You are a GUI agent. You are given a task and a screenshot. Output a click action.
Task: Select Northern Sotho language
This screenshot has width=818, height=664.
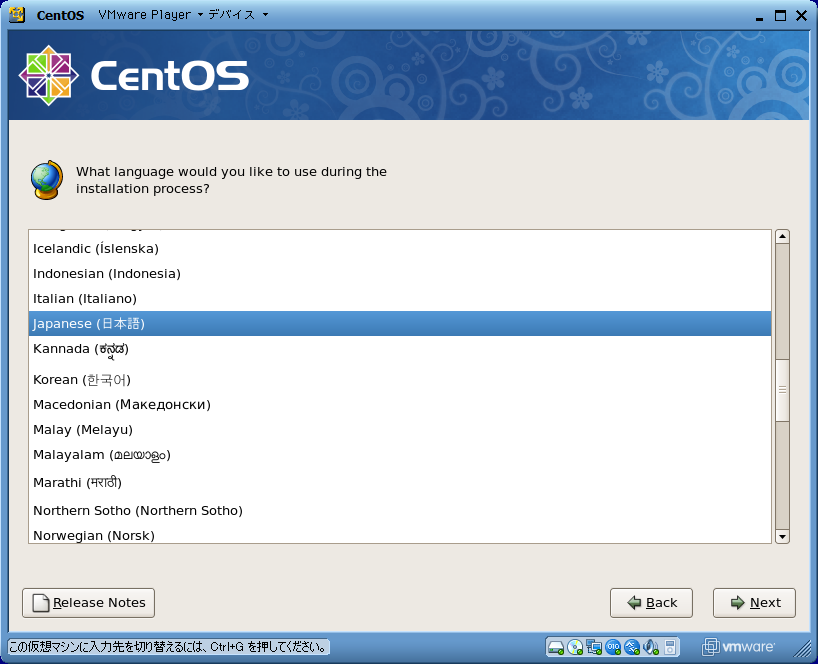(400, 511)
